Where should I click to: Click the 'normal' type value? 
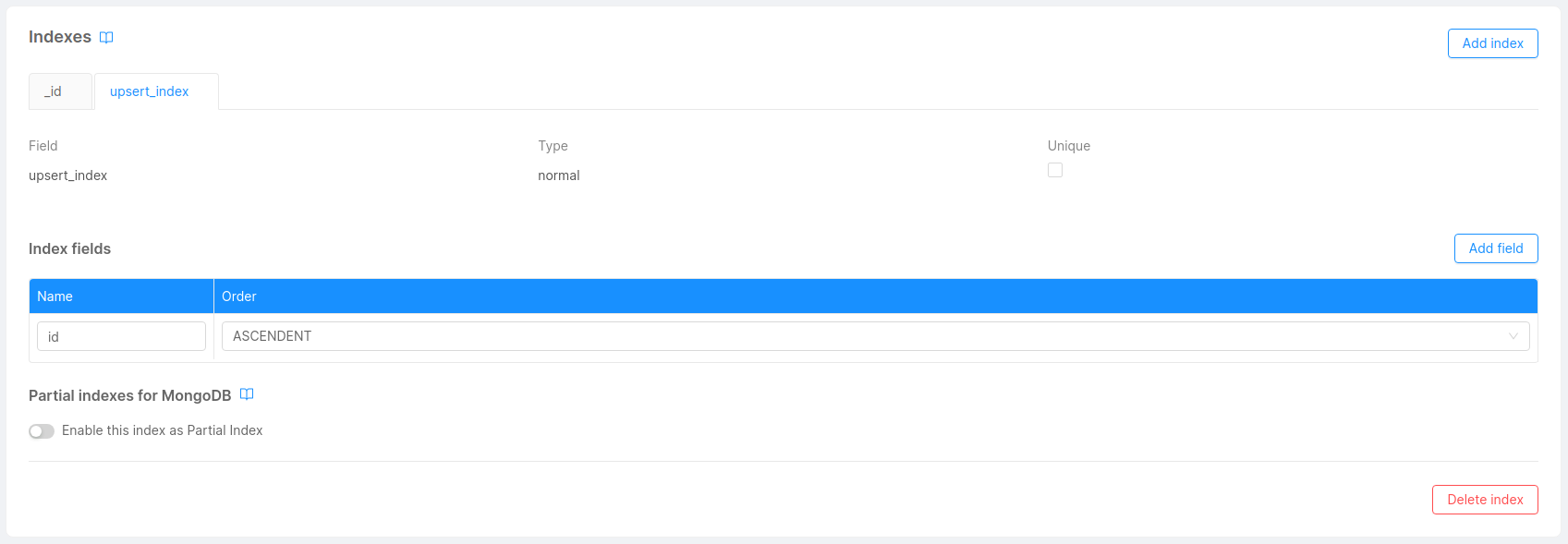pyautogui.click(x=559, y=175)
